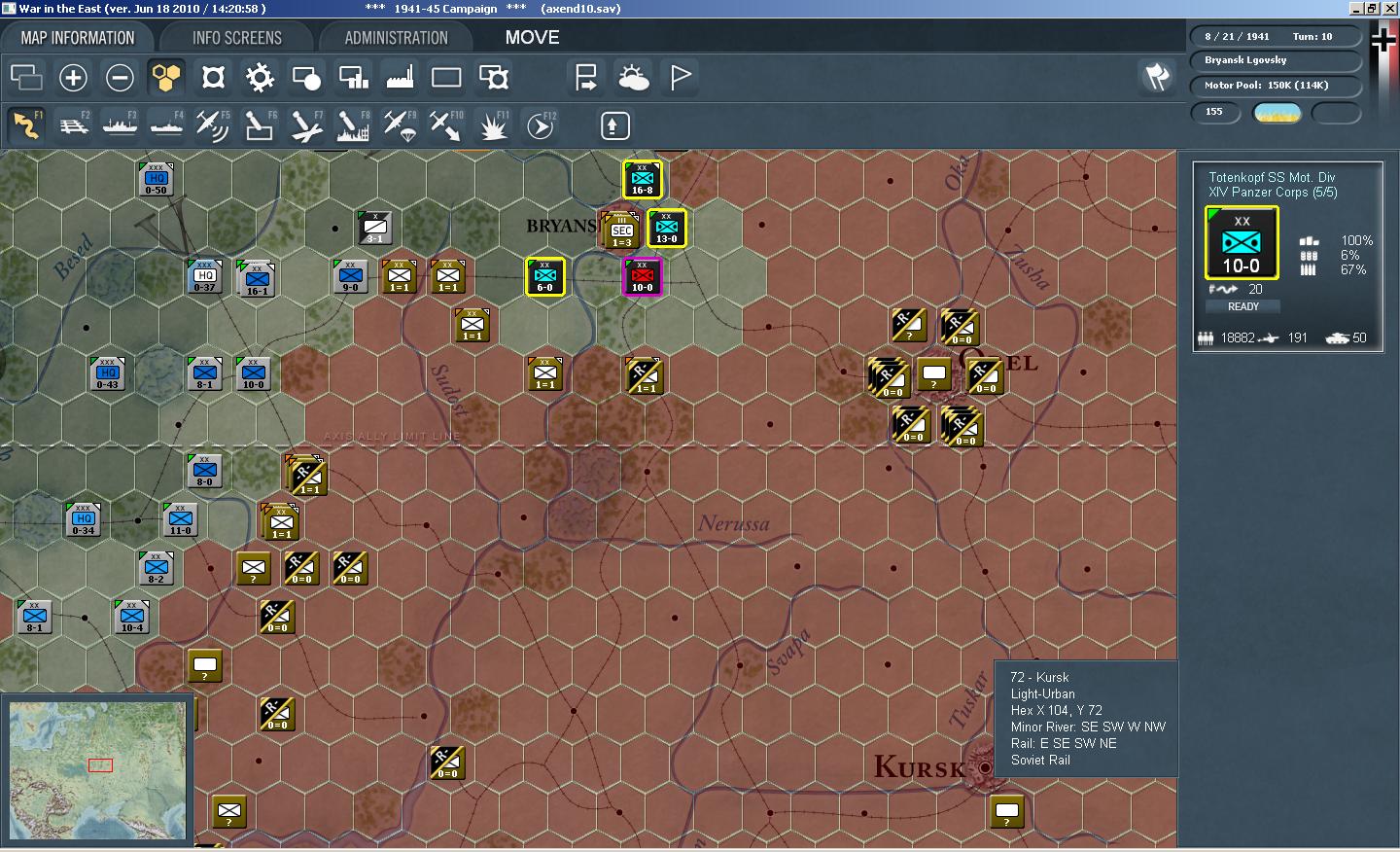Click the flag with arrow icon
The width and height of the screenshot is (1400, 852).
(x=586, y=78)
